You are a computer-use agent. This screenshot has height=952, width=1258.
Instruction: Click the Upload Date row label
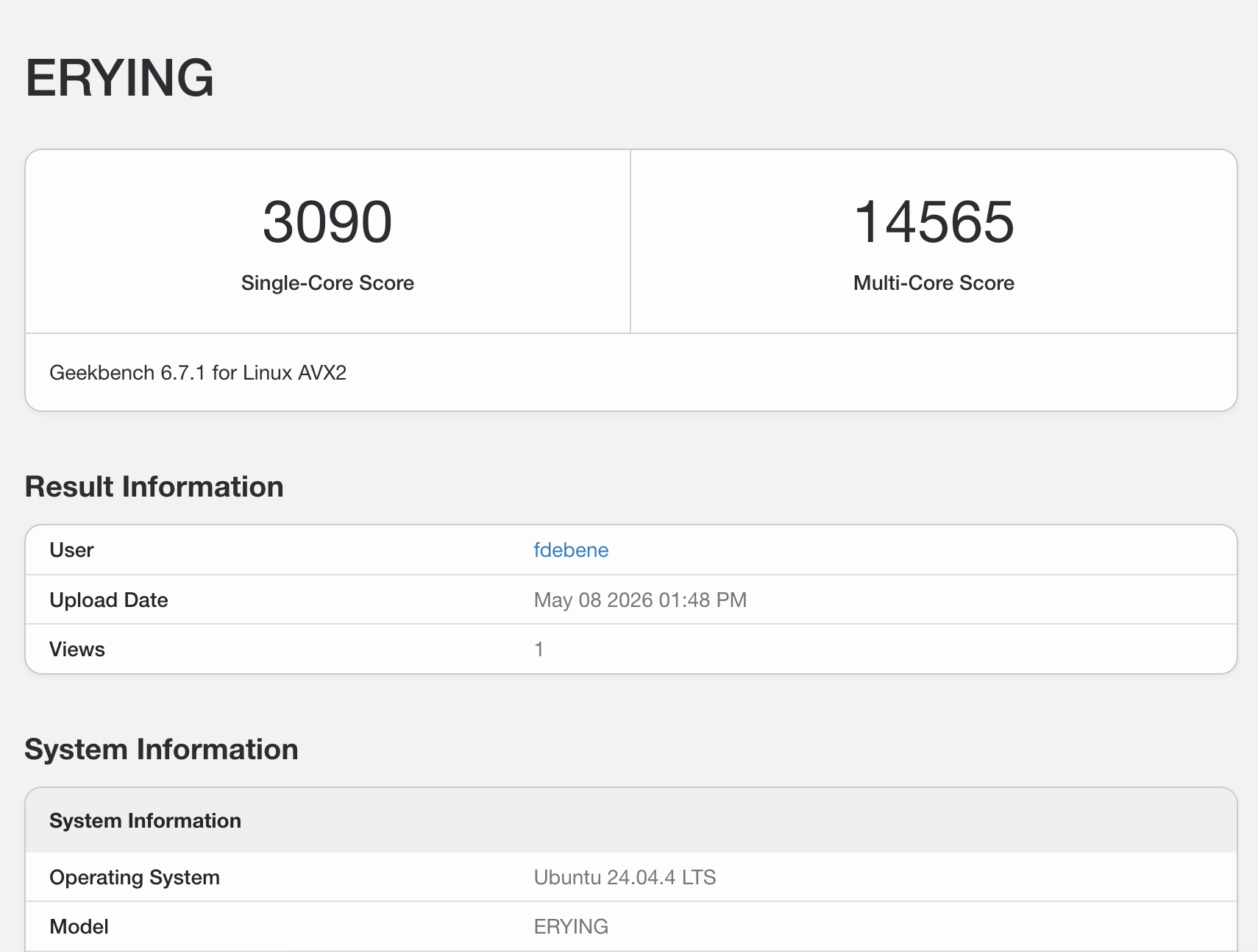coord(109,600)
